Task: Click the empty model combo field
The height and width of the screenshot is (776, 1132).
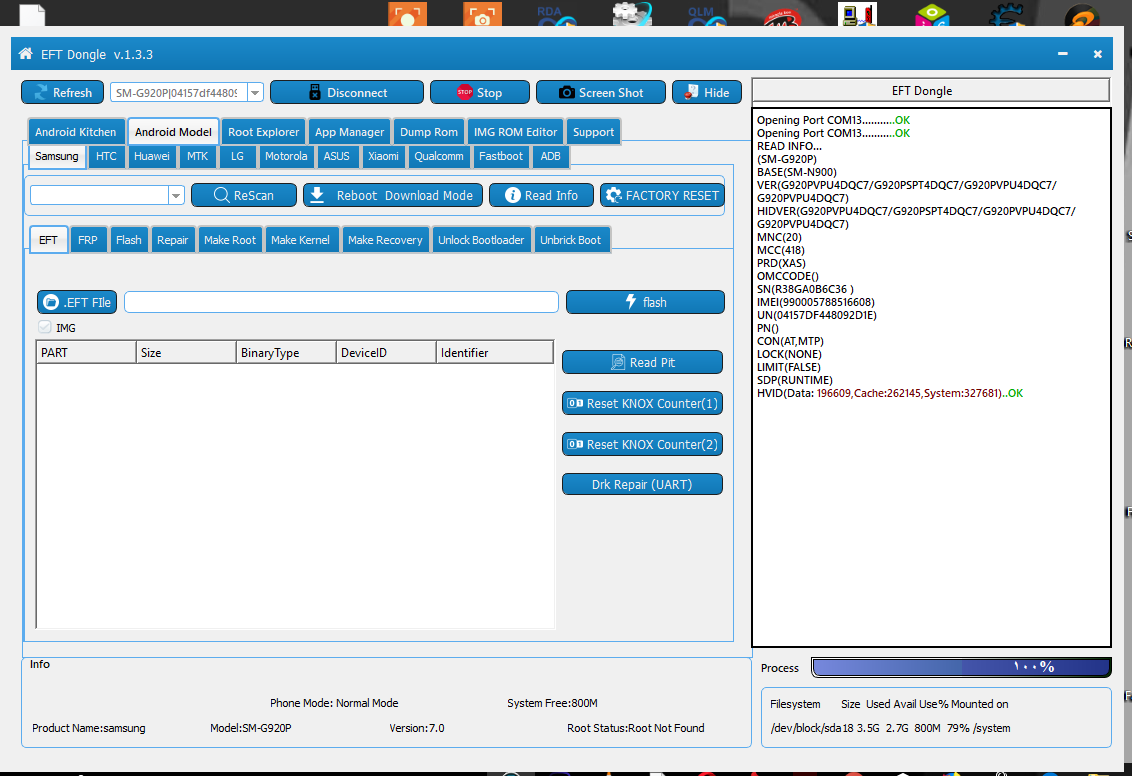Action: coord(100,195)
